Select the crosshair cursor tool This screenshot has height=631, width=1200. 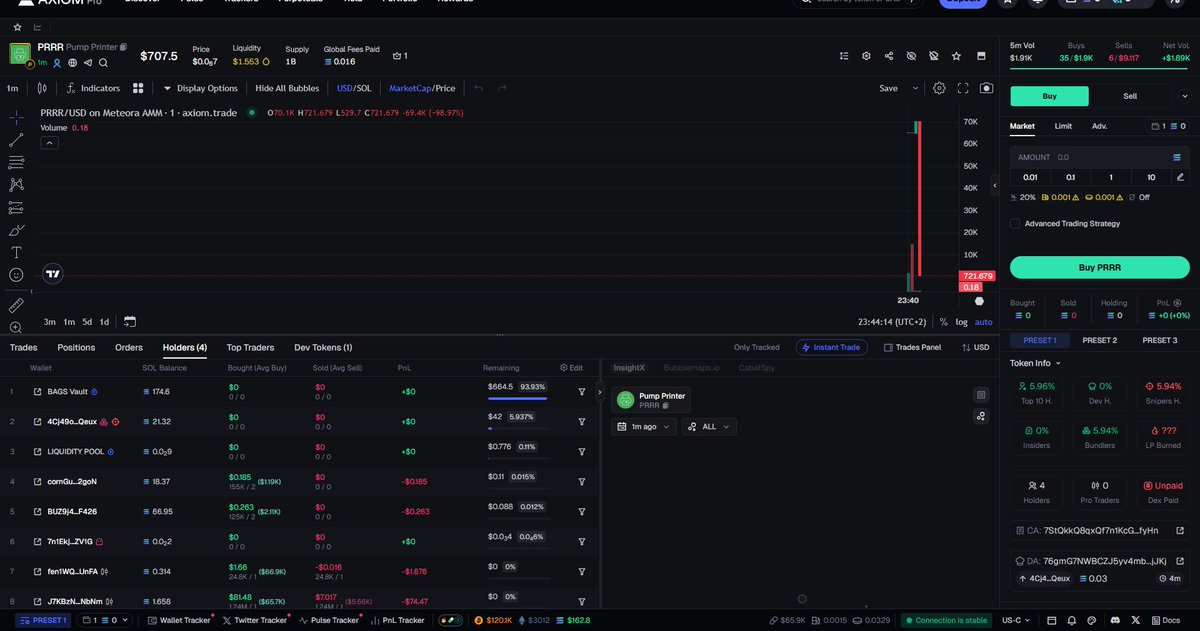tap(16, 117)
